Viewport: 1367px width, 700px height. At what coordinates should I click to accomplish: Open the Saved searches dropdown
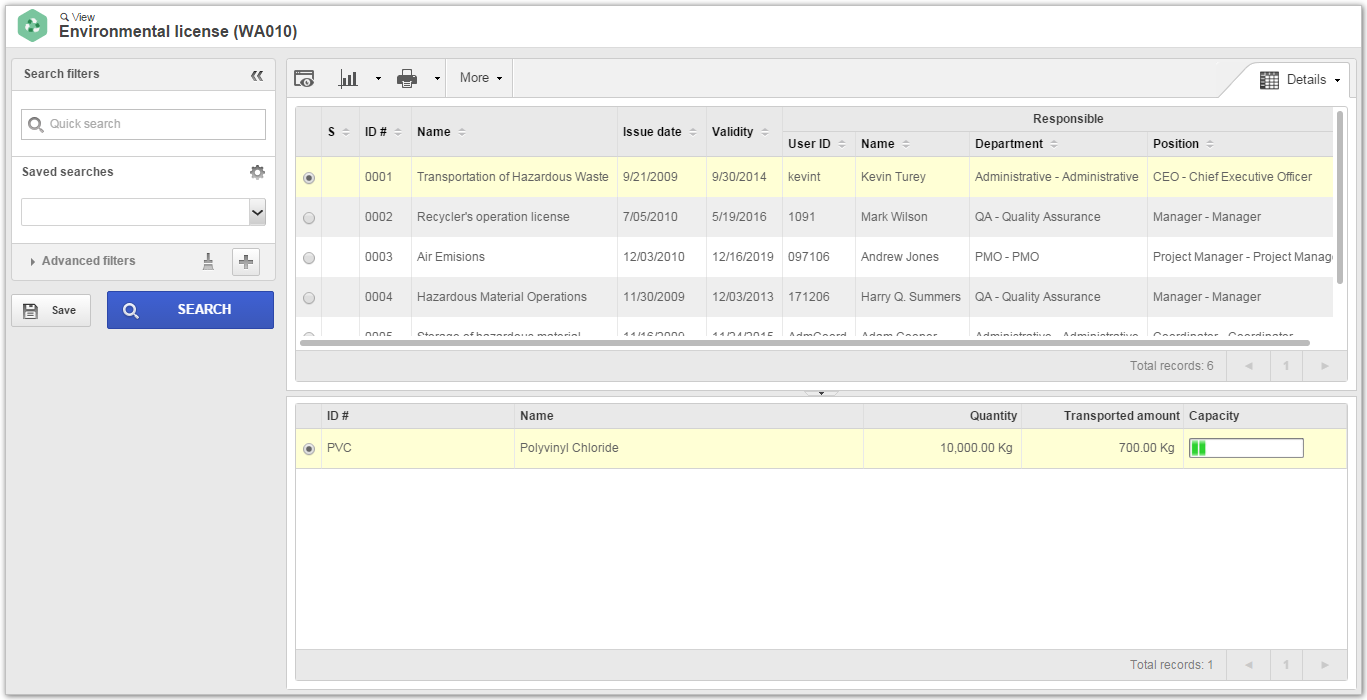point(257,212)
